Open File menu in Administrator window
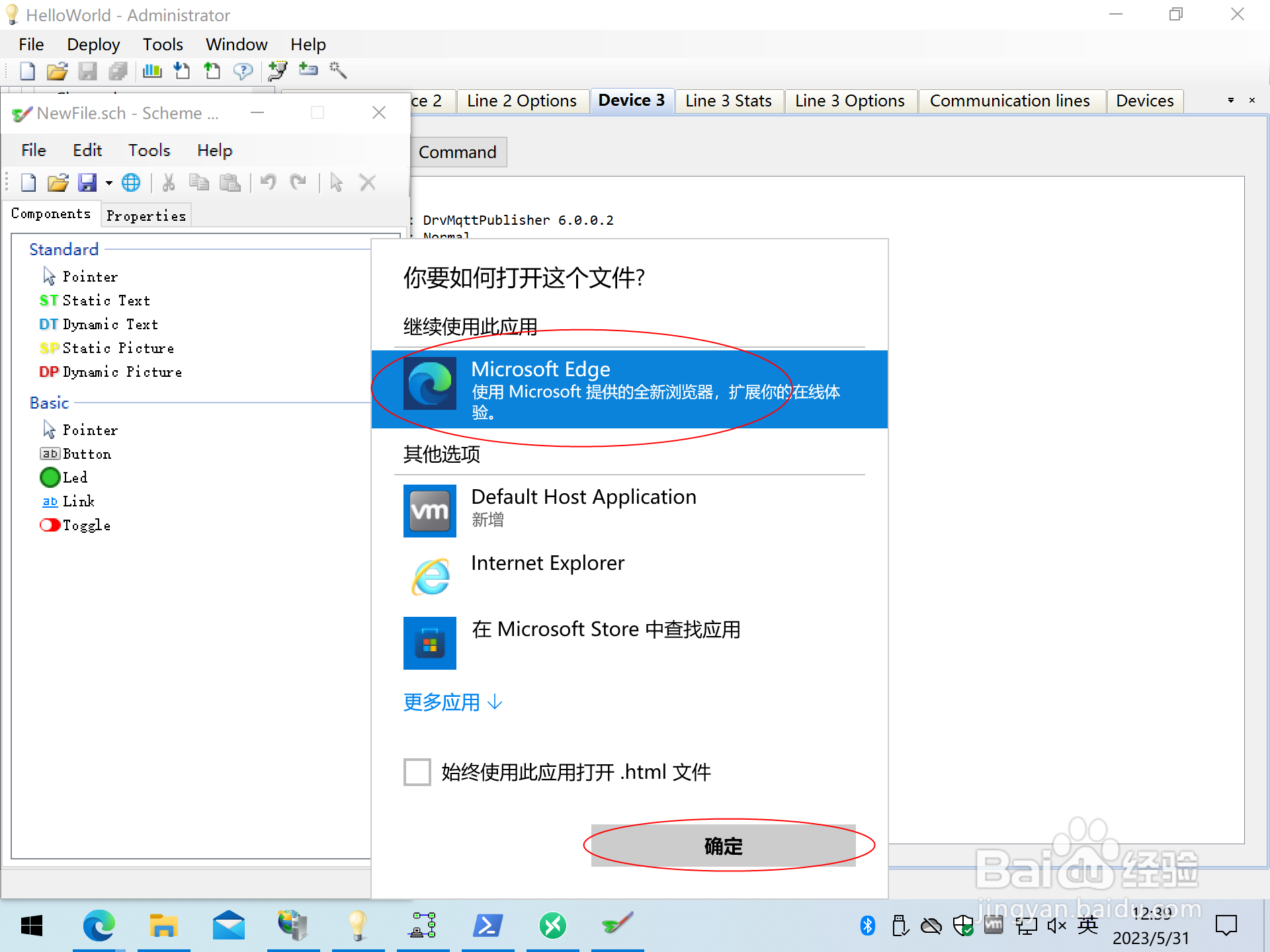 click(31, 44)
